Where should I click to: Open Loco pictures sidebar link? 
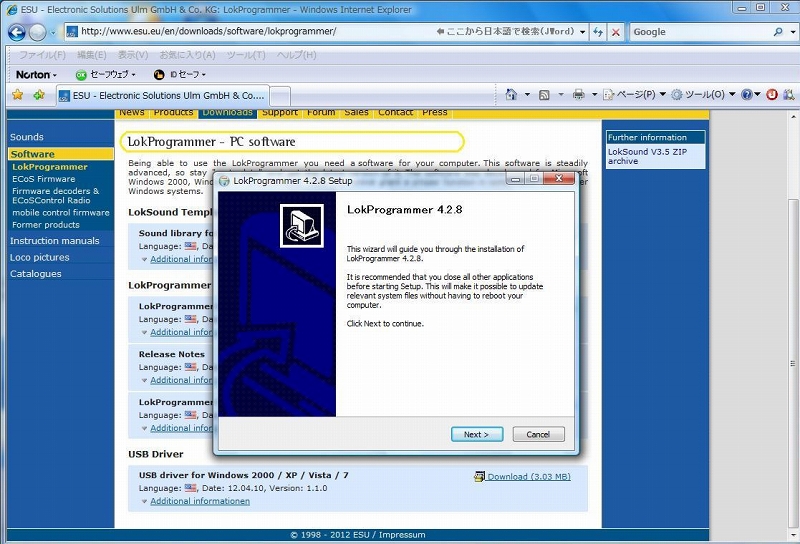point(39,258)
